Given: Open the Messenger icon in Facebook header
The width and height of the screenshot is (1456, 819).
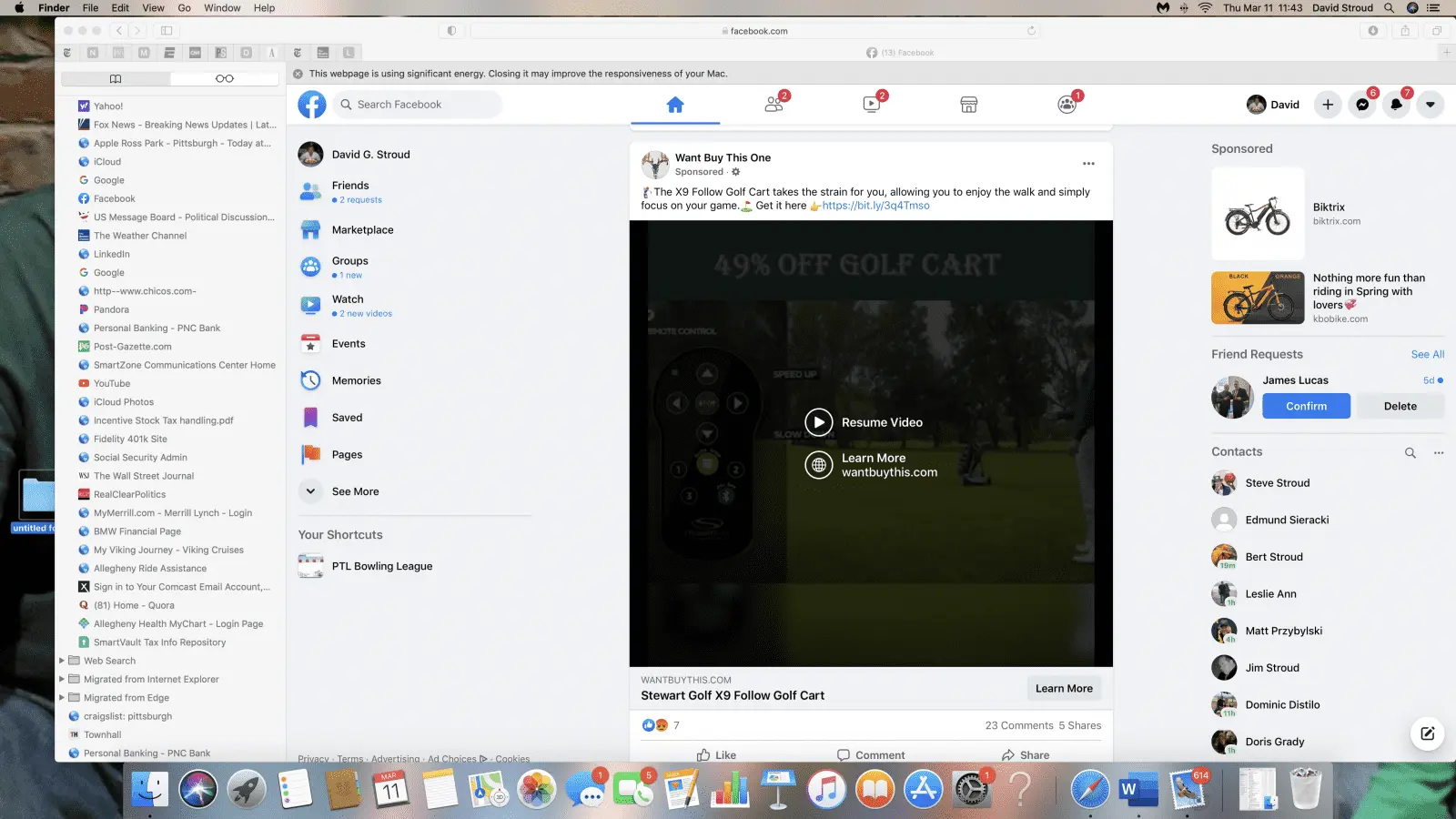Looking at the screenshot, I should [x=1362, y=105].
